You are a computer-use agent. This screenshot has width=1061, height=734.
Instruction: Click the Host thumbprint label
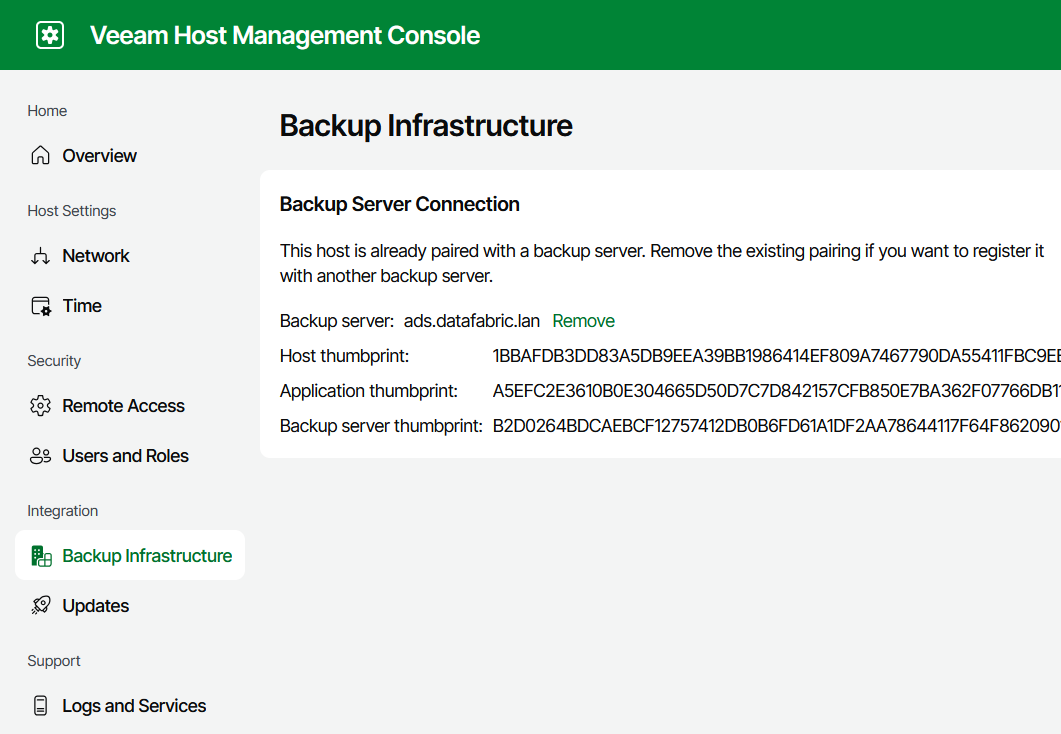(344, 356)
